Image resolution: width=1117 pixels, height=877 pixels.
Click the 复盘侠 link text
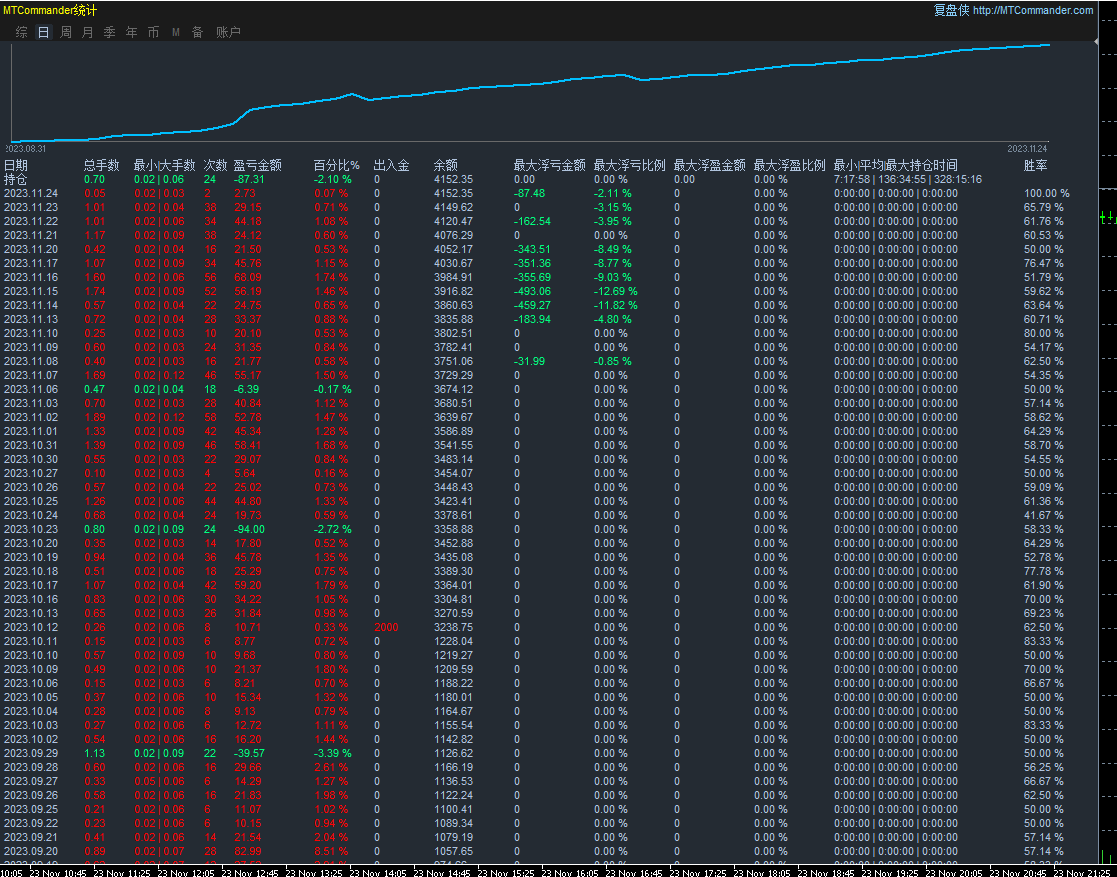click(x=950, y=10)
